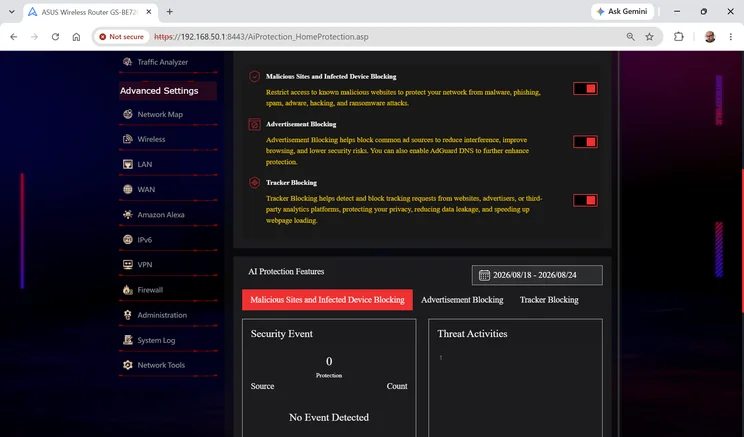Viewport: 744px width, 437px height.
Task: Click the Source column label
Action: (262, 386)
